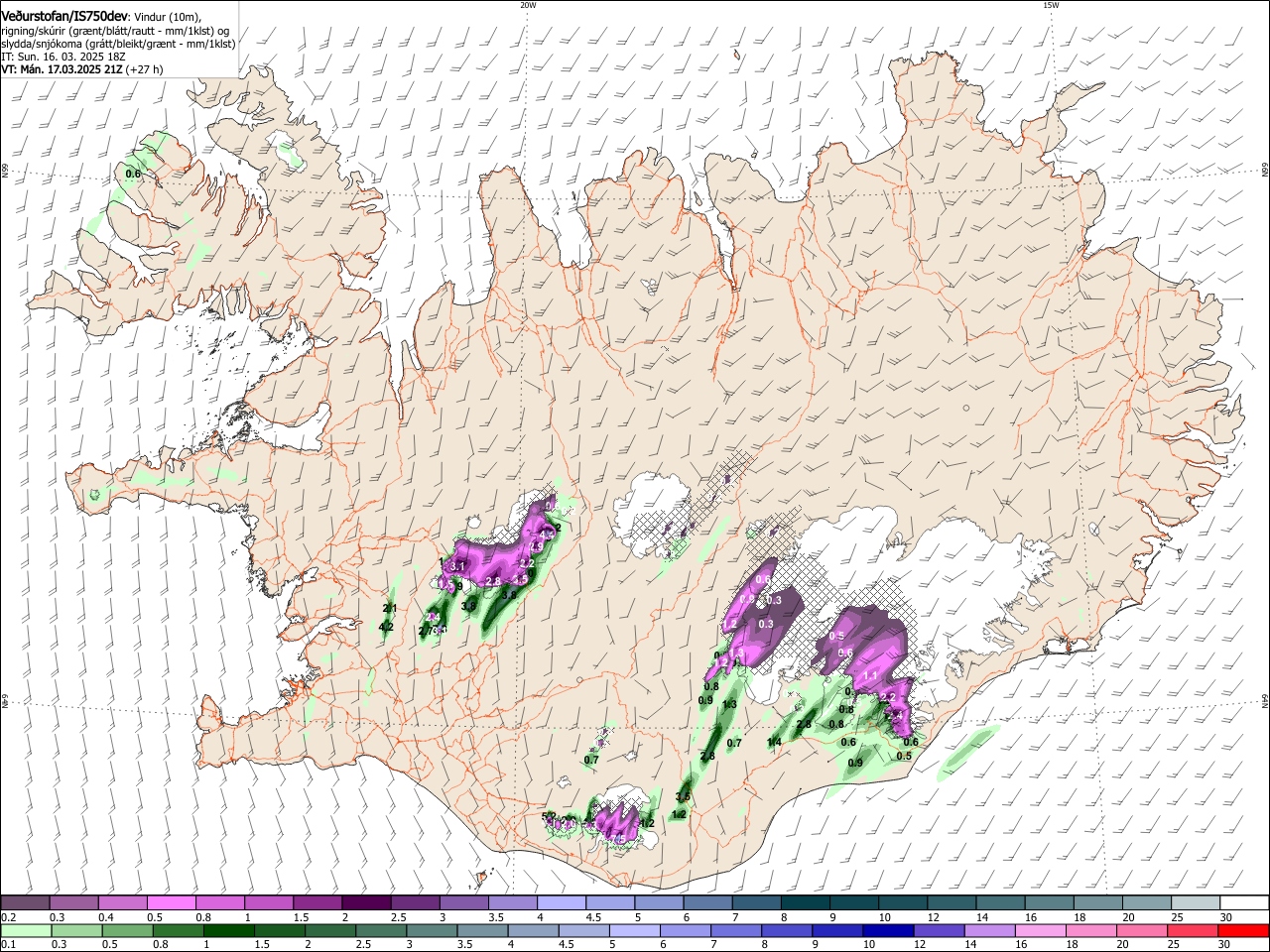This screenshot has width=1270, height=952.
Task: Click the 1.3 precipitation value on map
Action: point(729,704)
